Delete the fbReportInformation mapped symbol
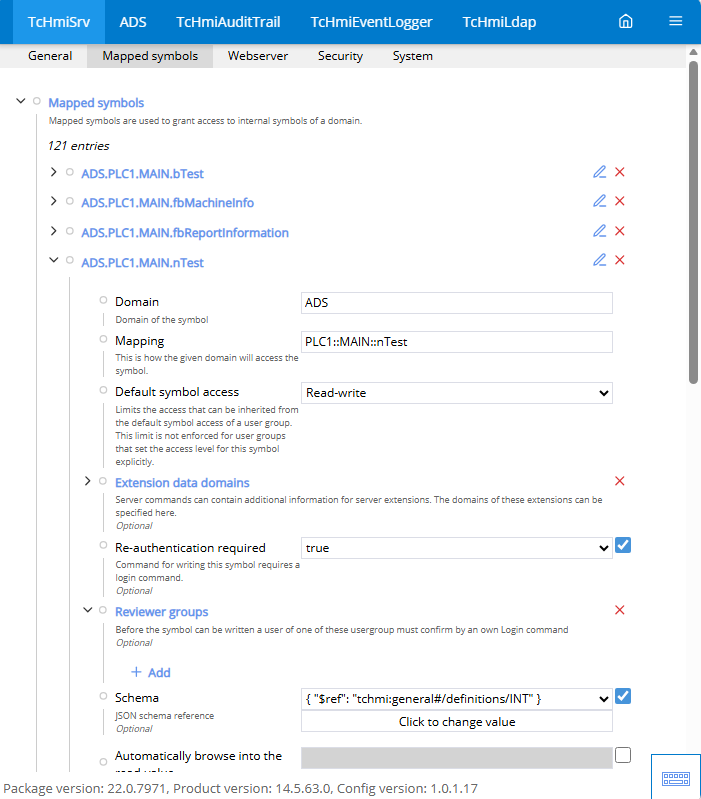 (619, 231)
